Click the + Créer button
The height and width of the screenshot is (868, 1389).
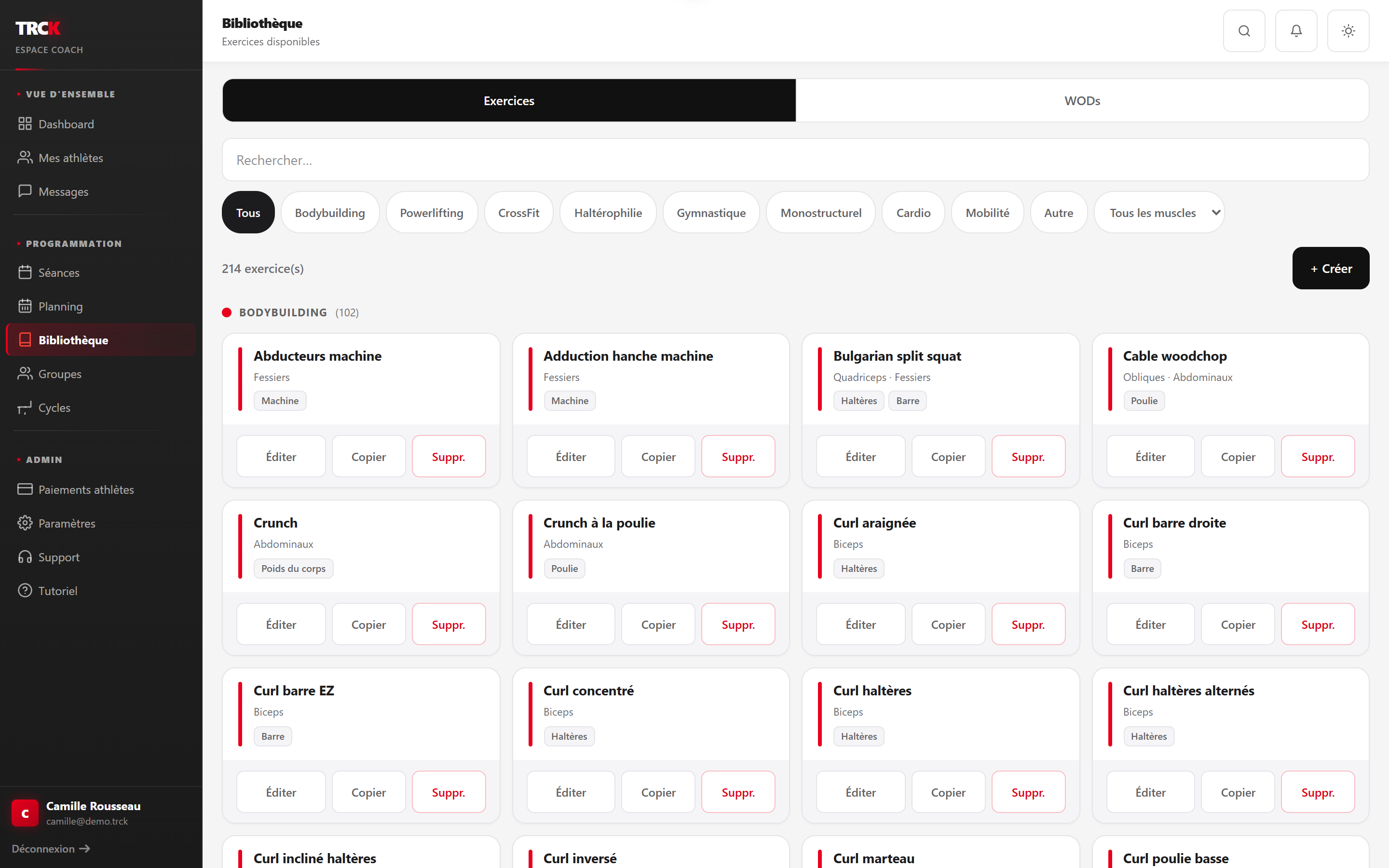point(1331,268)
